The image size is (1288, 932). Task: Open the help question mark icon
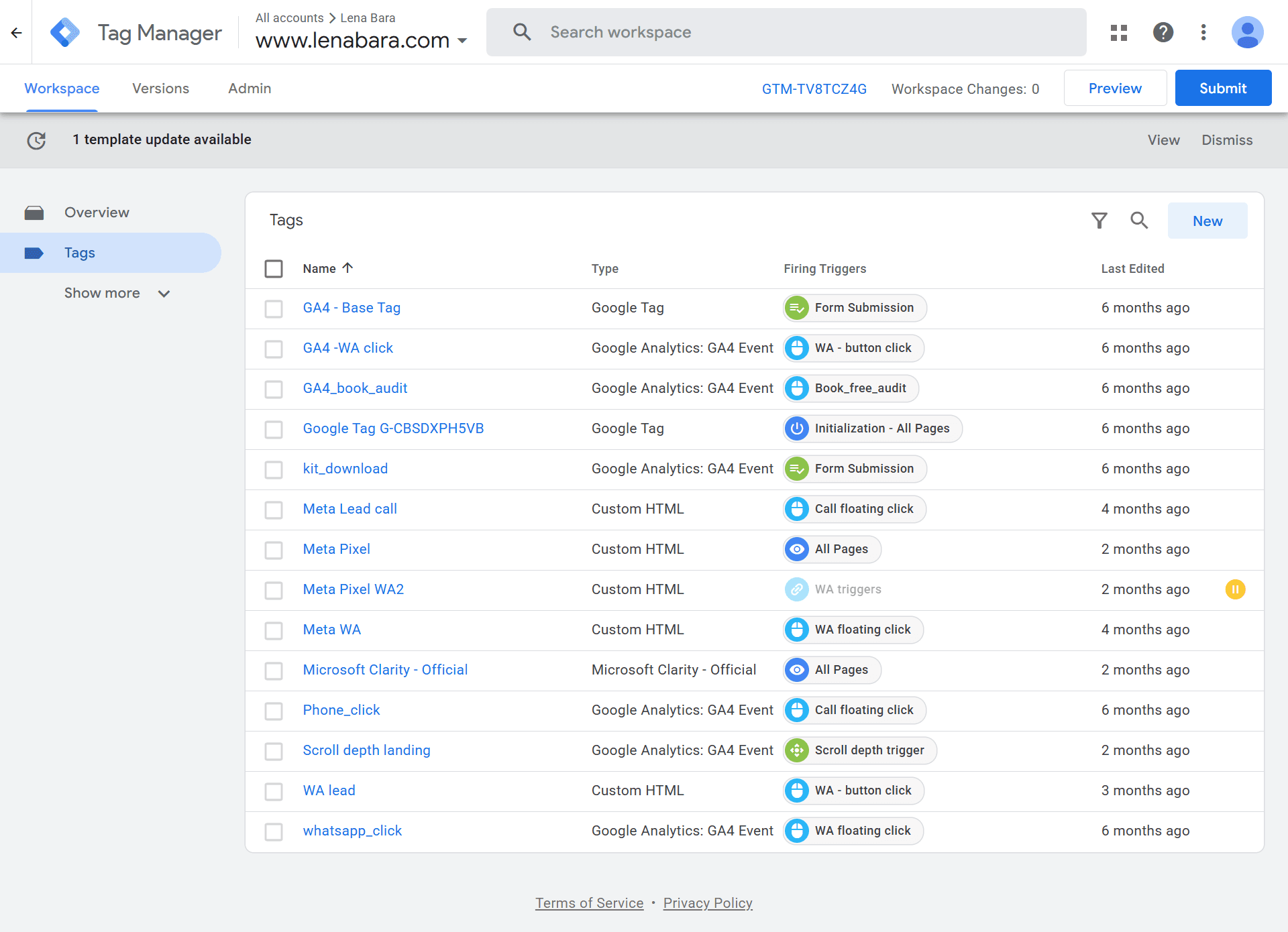(x=1163, y=32)
